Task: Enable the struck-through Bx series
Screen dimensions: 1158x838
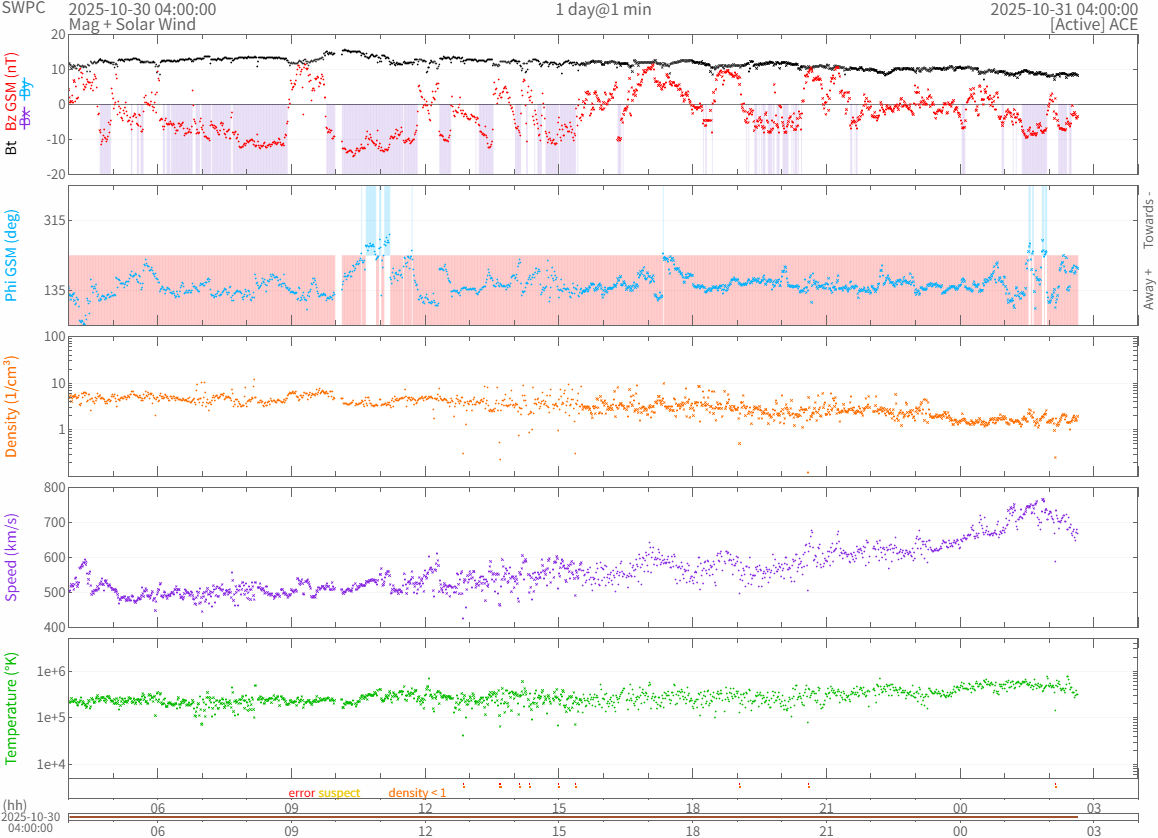Action: click(x=27, y=117)
